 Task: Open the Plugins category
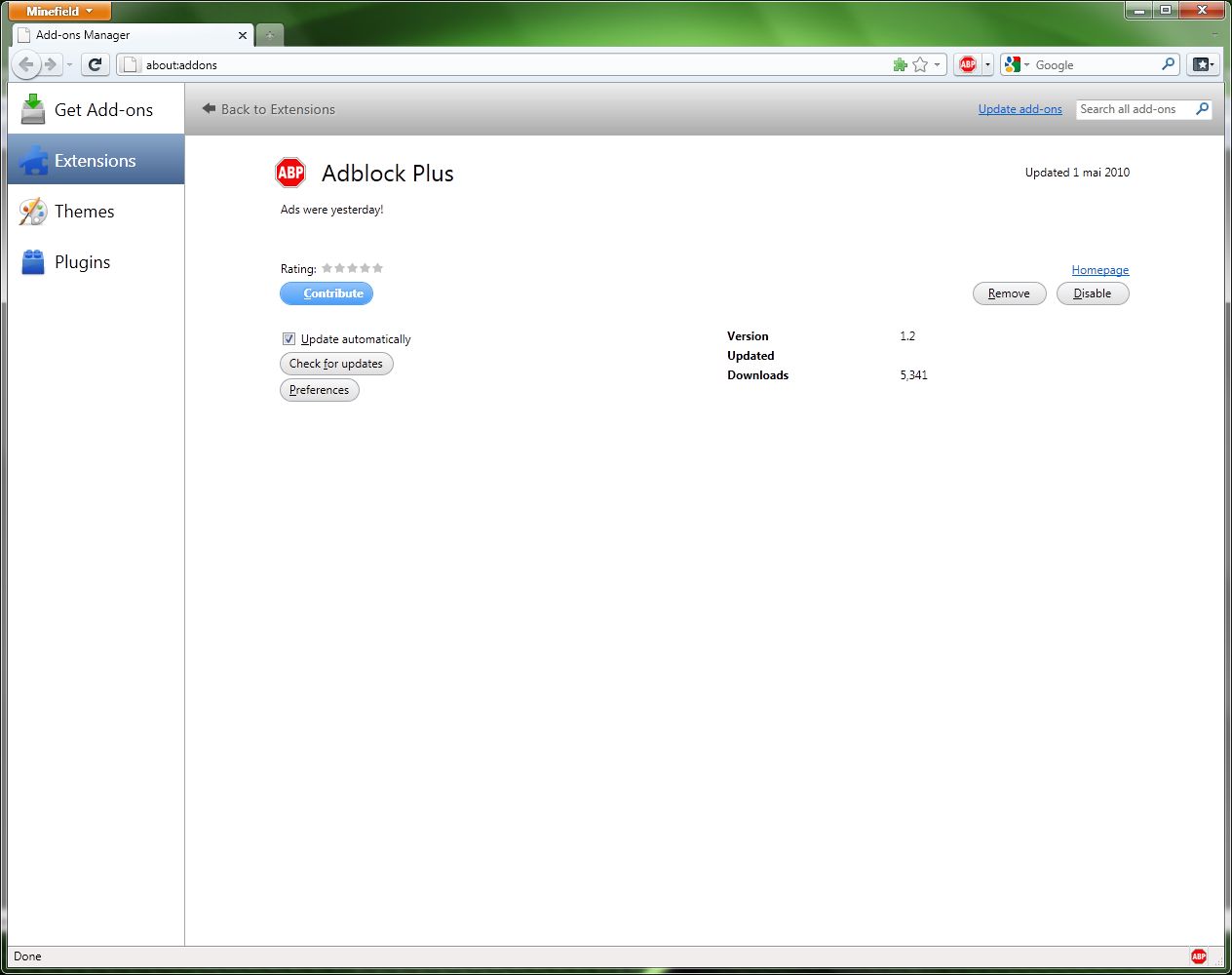coord(82,262)
